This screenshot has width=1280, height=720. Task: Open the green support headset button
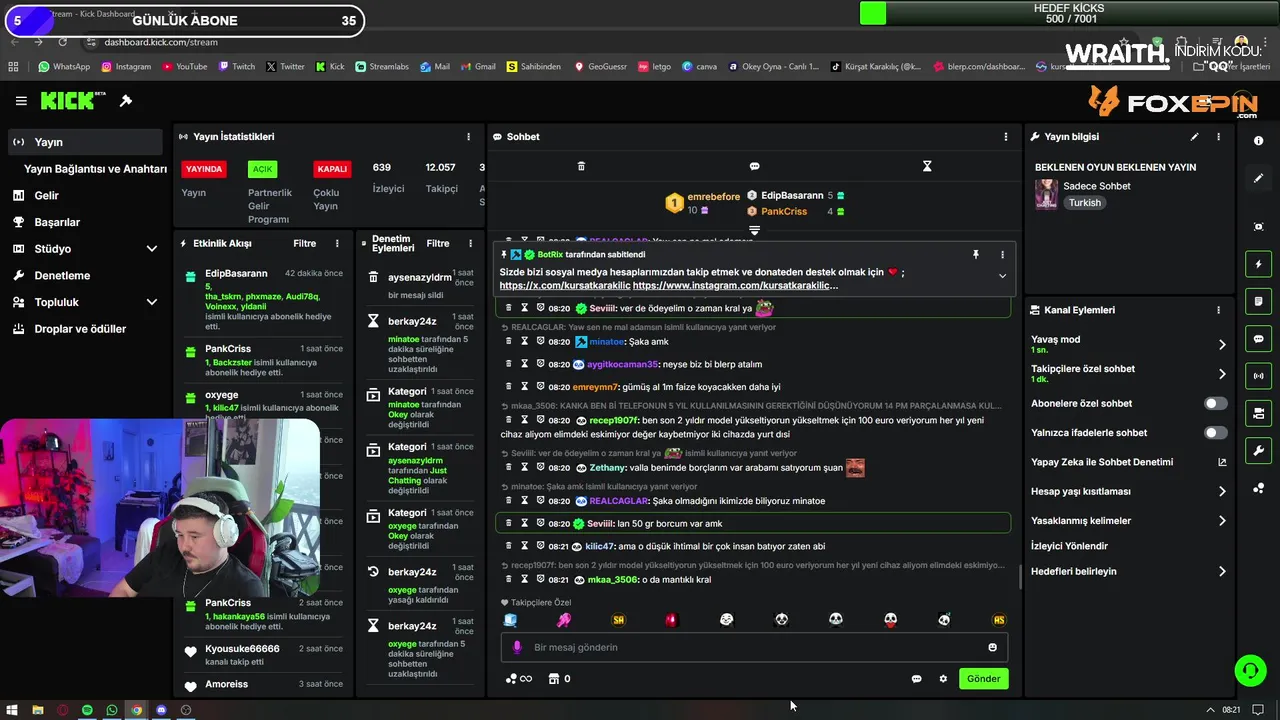1250,670
